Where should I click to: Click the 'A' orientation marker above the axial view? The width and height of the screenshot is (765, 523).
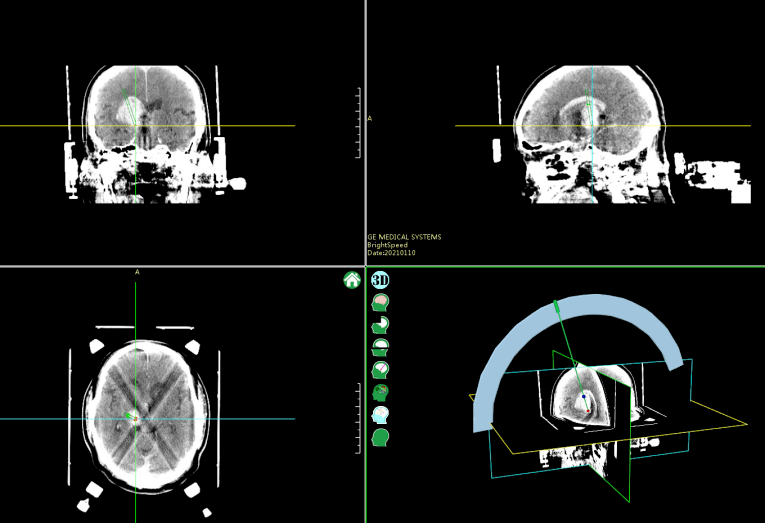coord(137,272)
